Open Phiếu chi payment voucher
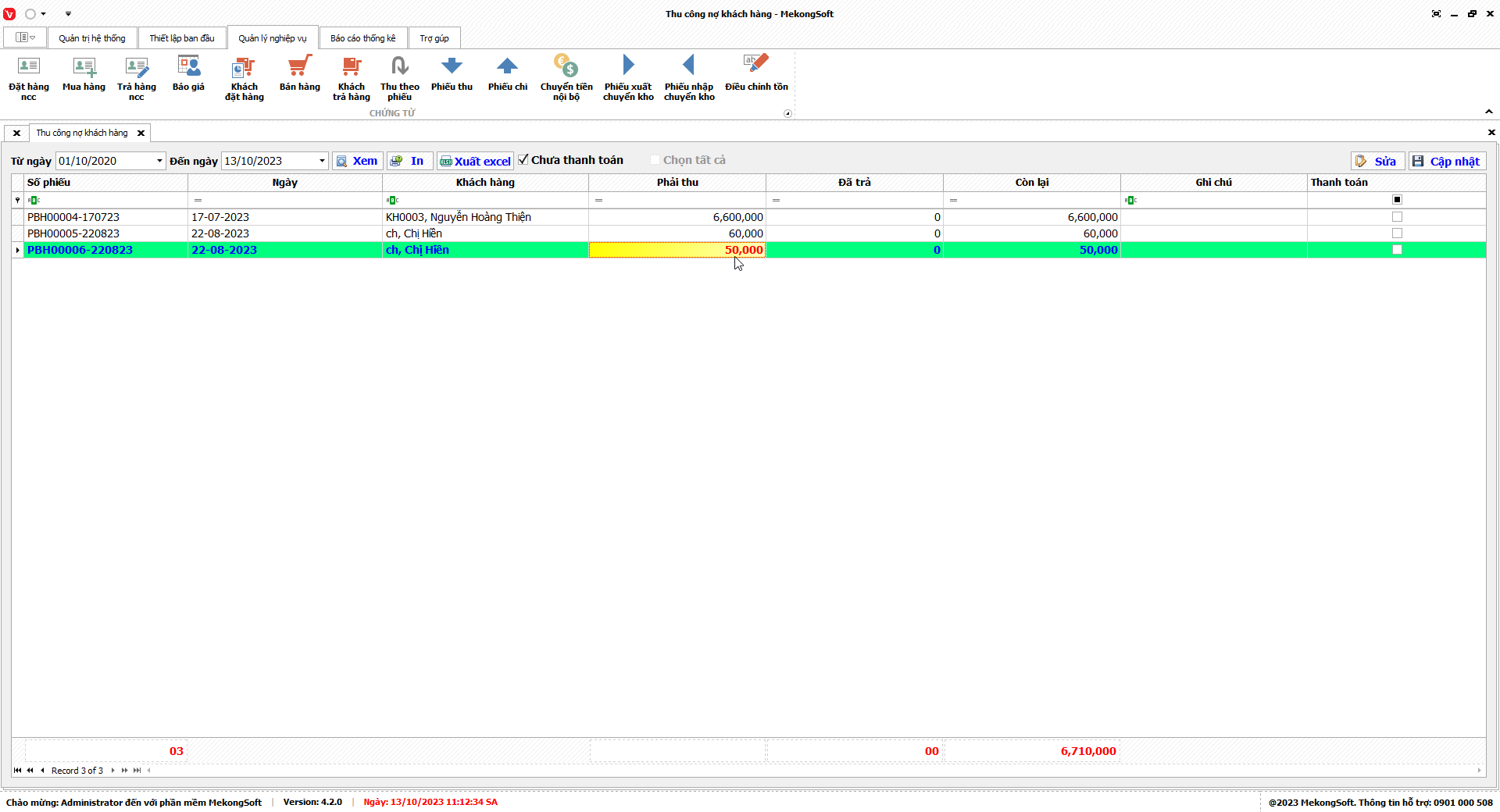The image size is (1500, 812). point(507,74)
